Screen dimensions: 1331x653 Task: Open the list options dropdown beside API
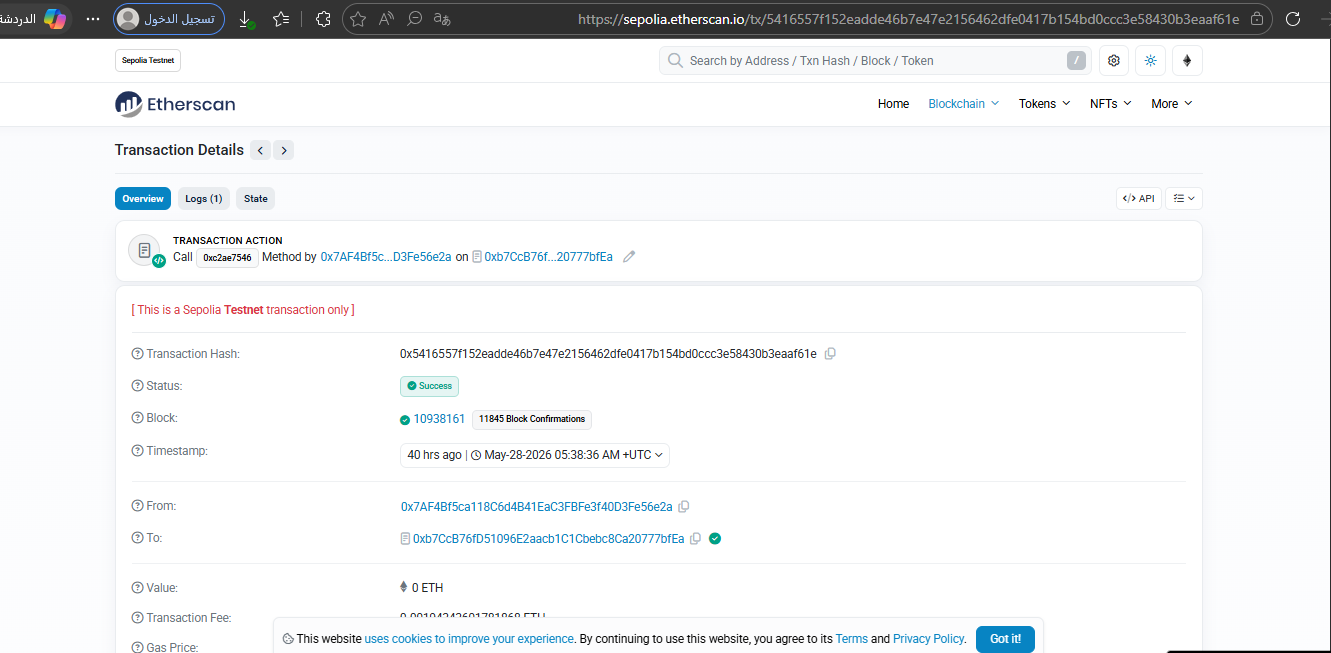[1184, 199]
